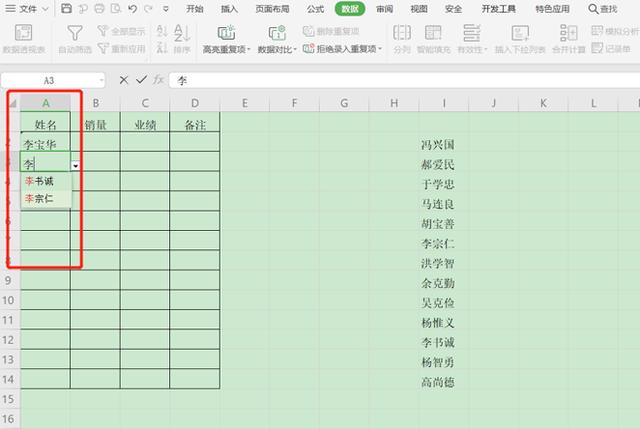Select column header D
The width and height of the screenshot is (640, 429).
pos(195,103)
